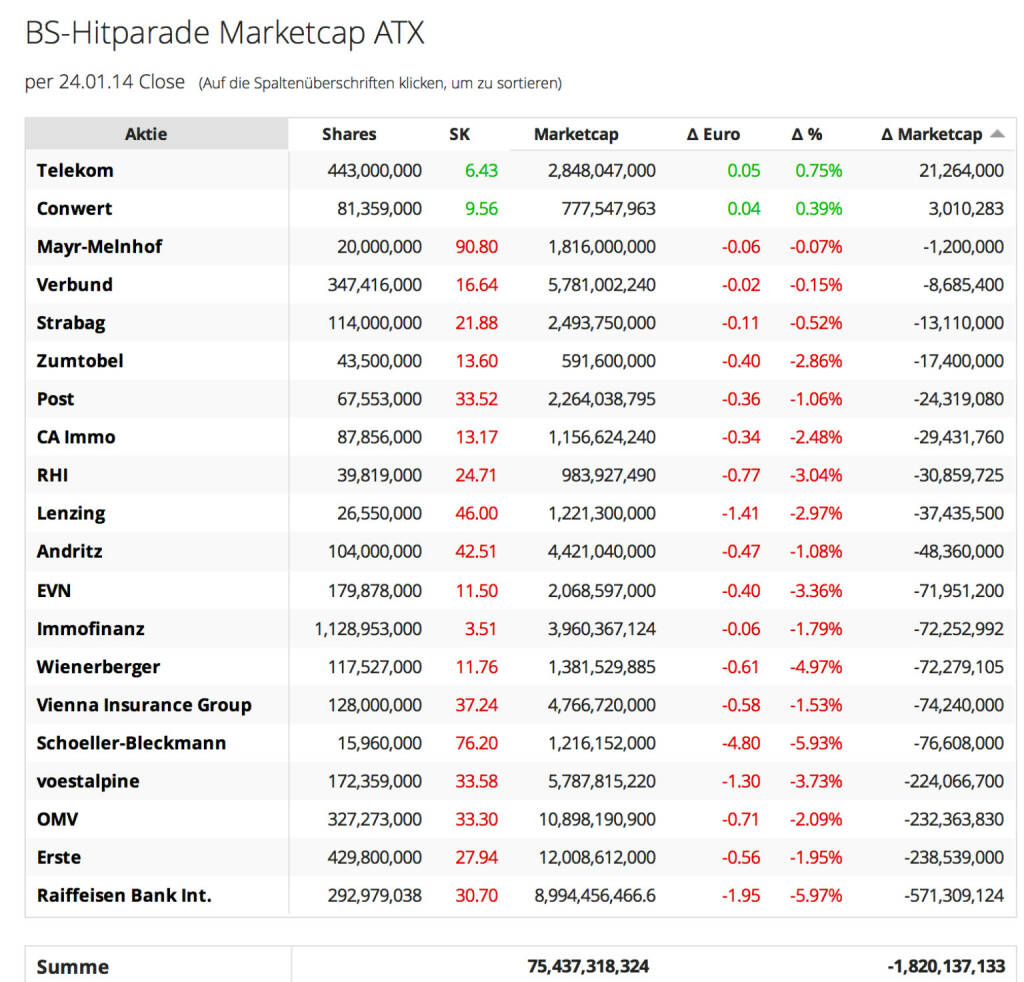Sort table by Aktie column header
The image size is (1024, 982).
[146, 134]
